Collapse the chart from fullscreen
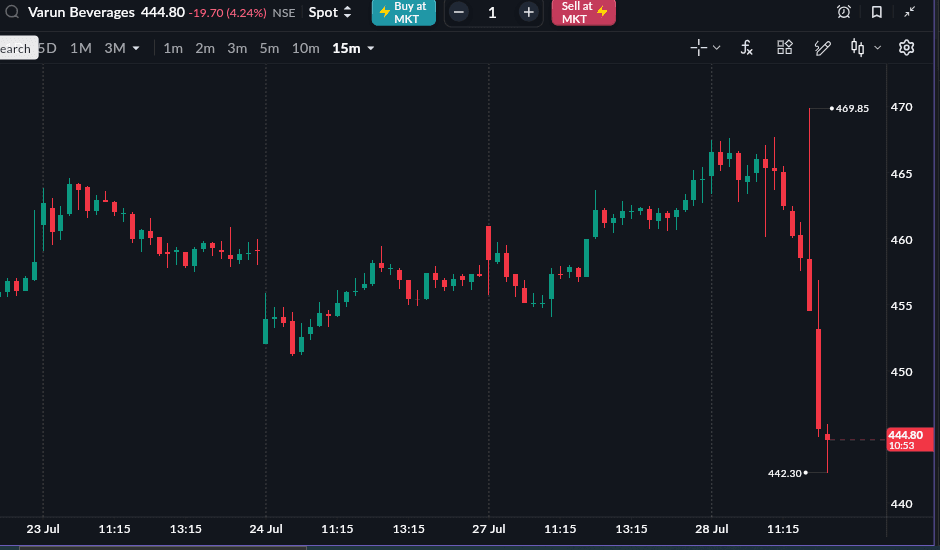 click(x=909, y=11)
